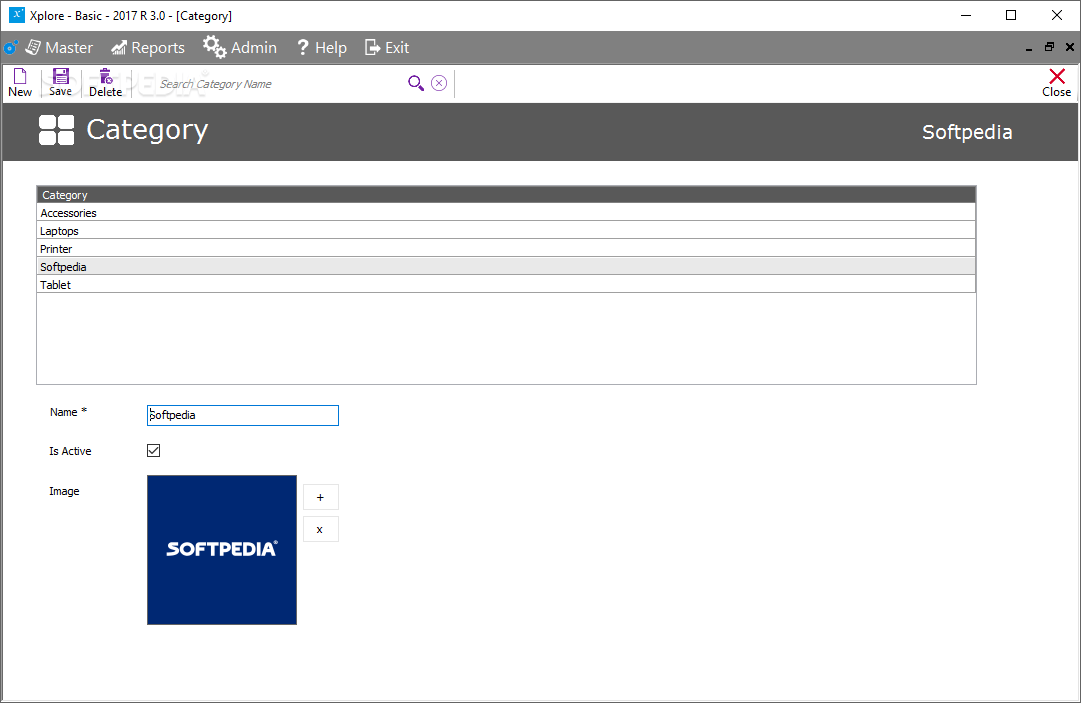Screen dimensions: 1081x703
Task: Click the Delete trash icon
Action: [x=105, y=76]
